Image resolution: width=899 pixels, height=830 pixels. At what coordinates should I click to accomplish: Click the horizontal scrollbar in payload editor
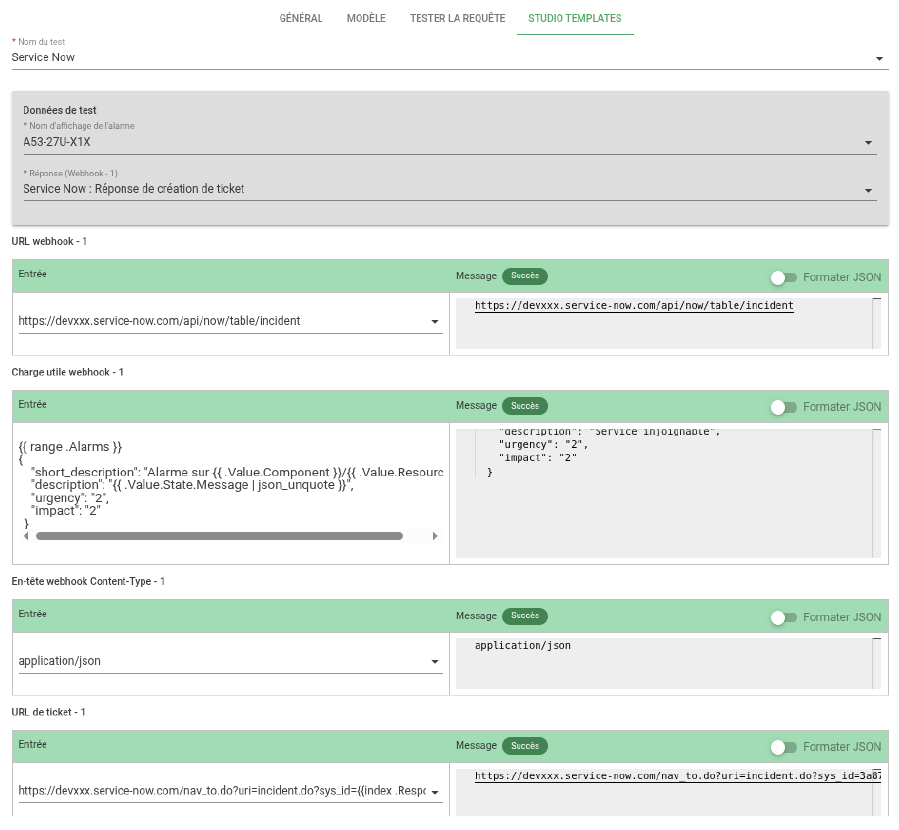pyautogui.click(x=219, y=536)
